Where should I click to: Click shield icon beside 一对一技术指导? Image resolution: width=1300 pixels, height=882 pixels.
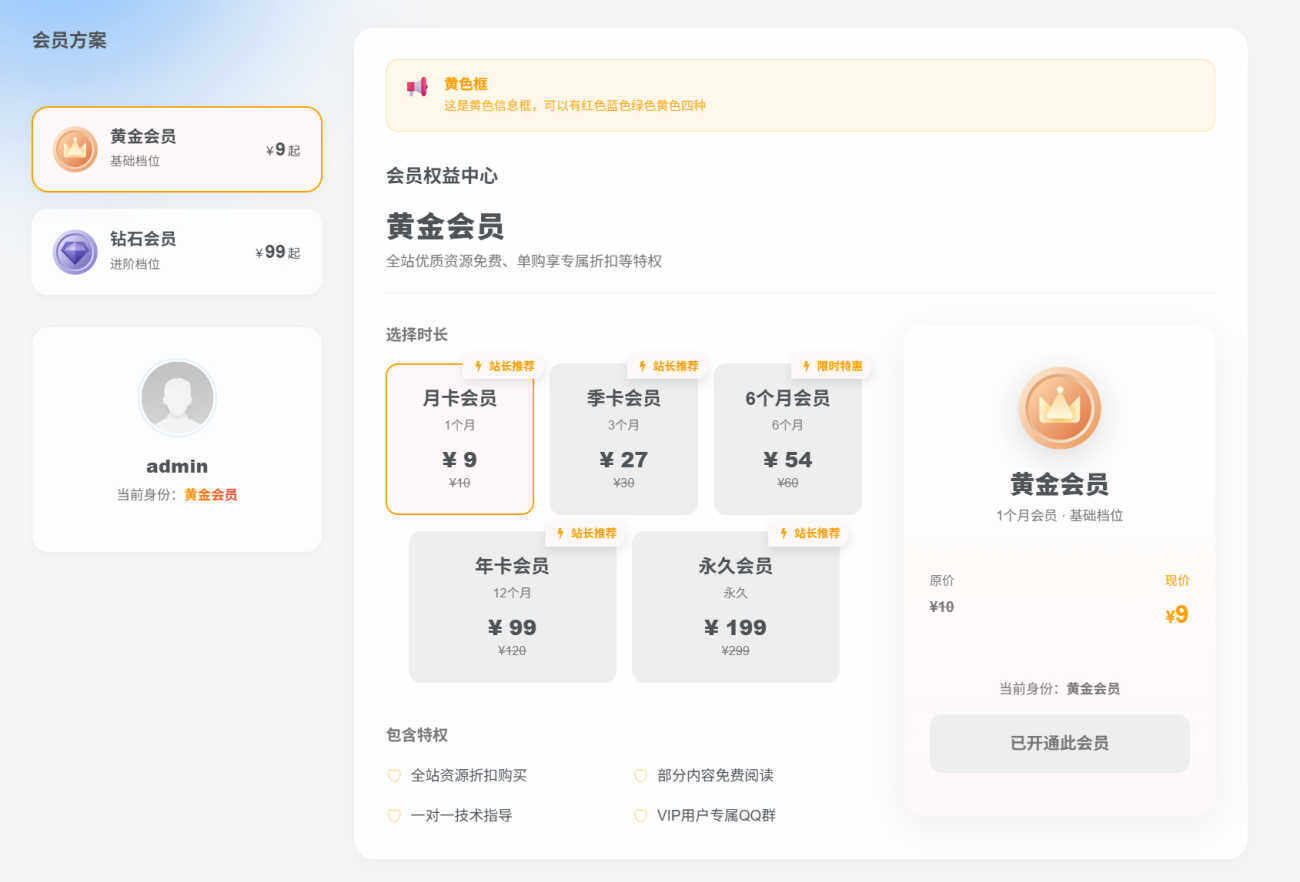pos(394,816)
